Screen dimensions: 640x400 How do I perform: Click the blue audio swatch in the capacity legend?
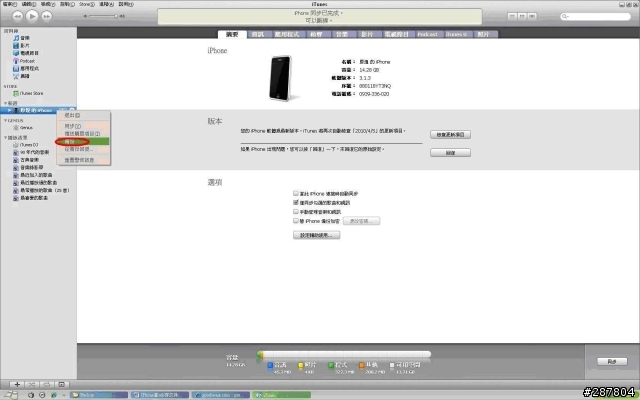tap(270, 365)
